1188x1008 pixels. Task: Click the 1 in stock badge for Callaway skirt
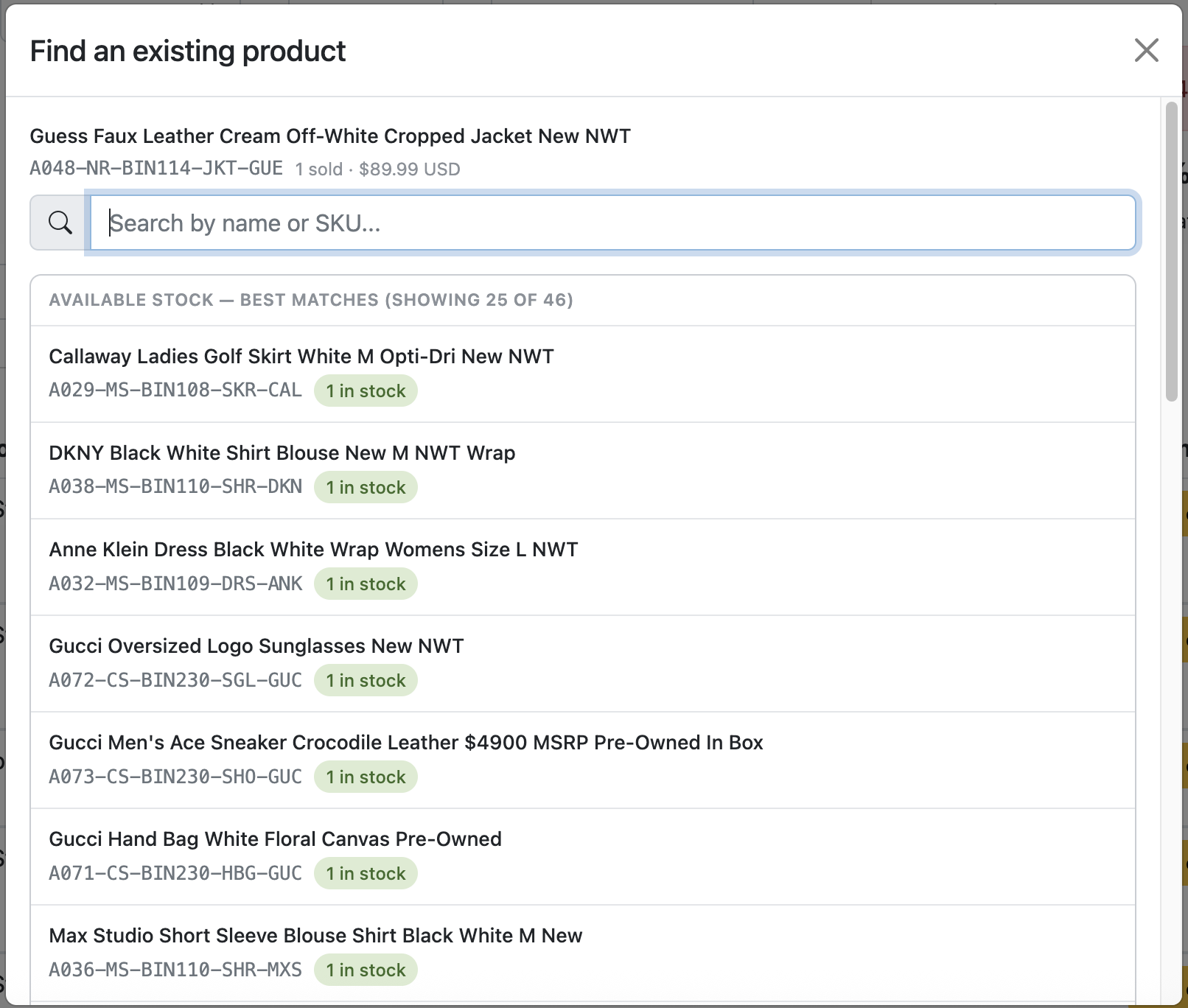(x=366, y=391)
